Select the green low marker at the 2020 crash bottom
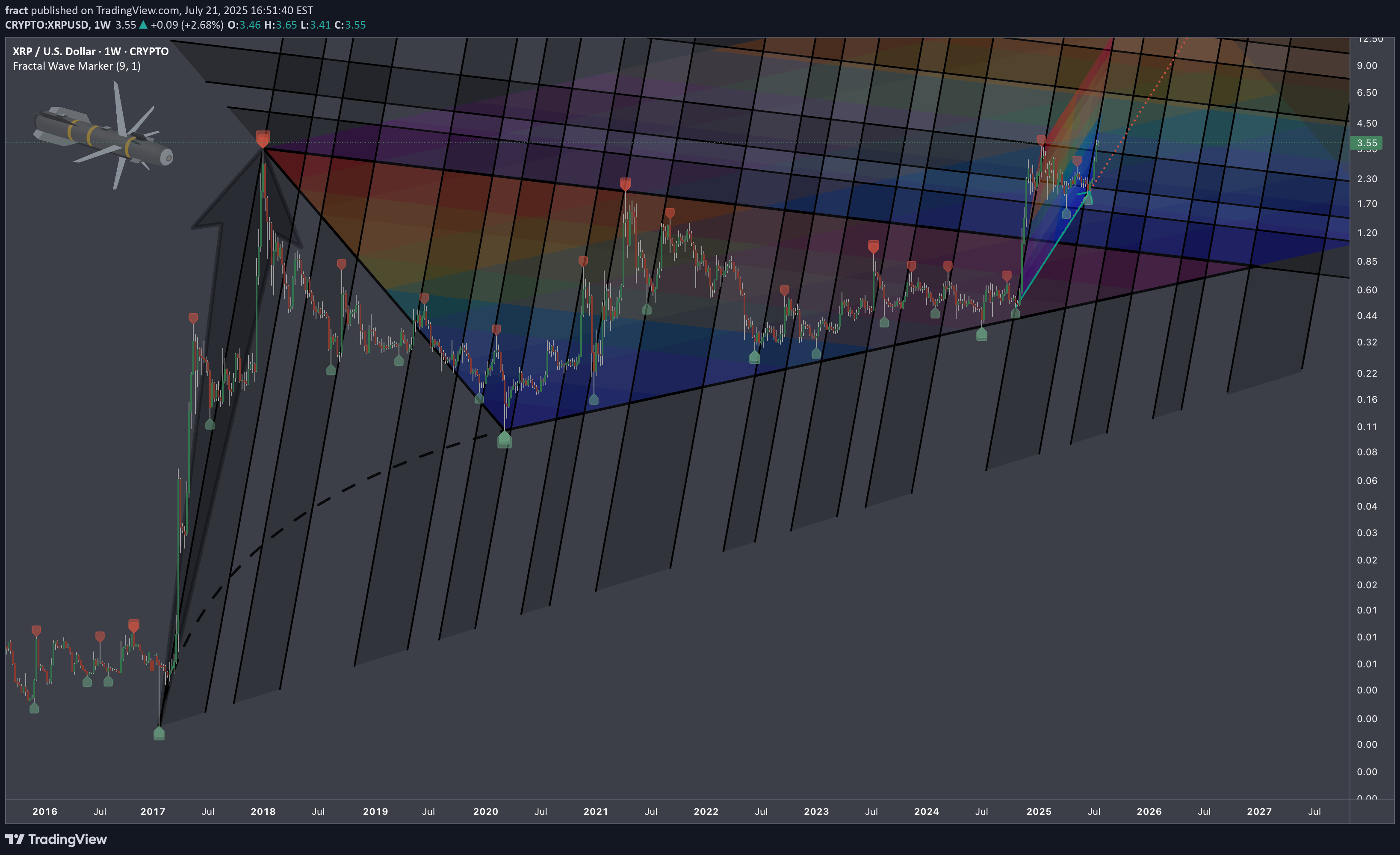1400x855 pixels. 505,439
